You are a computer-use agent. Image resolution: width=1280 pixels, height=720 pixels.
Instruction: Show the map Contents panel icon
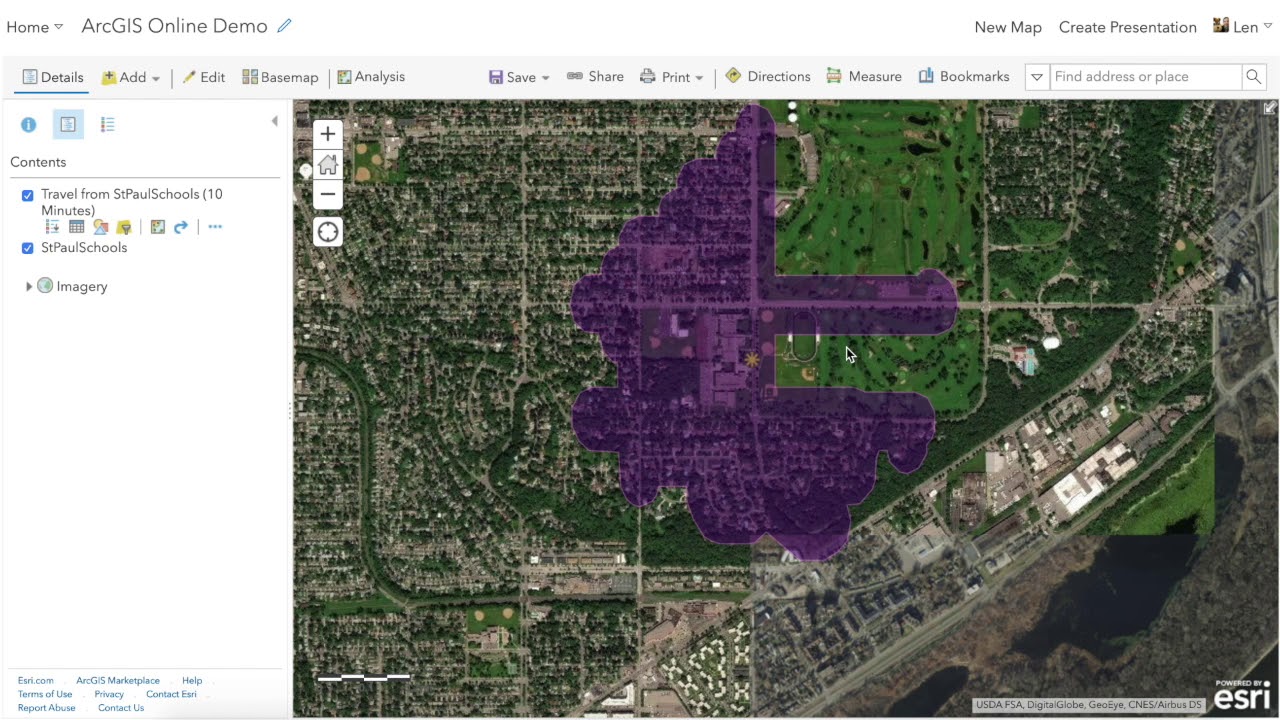pos(68,125)
